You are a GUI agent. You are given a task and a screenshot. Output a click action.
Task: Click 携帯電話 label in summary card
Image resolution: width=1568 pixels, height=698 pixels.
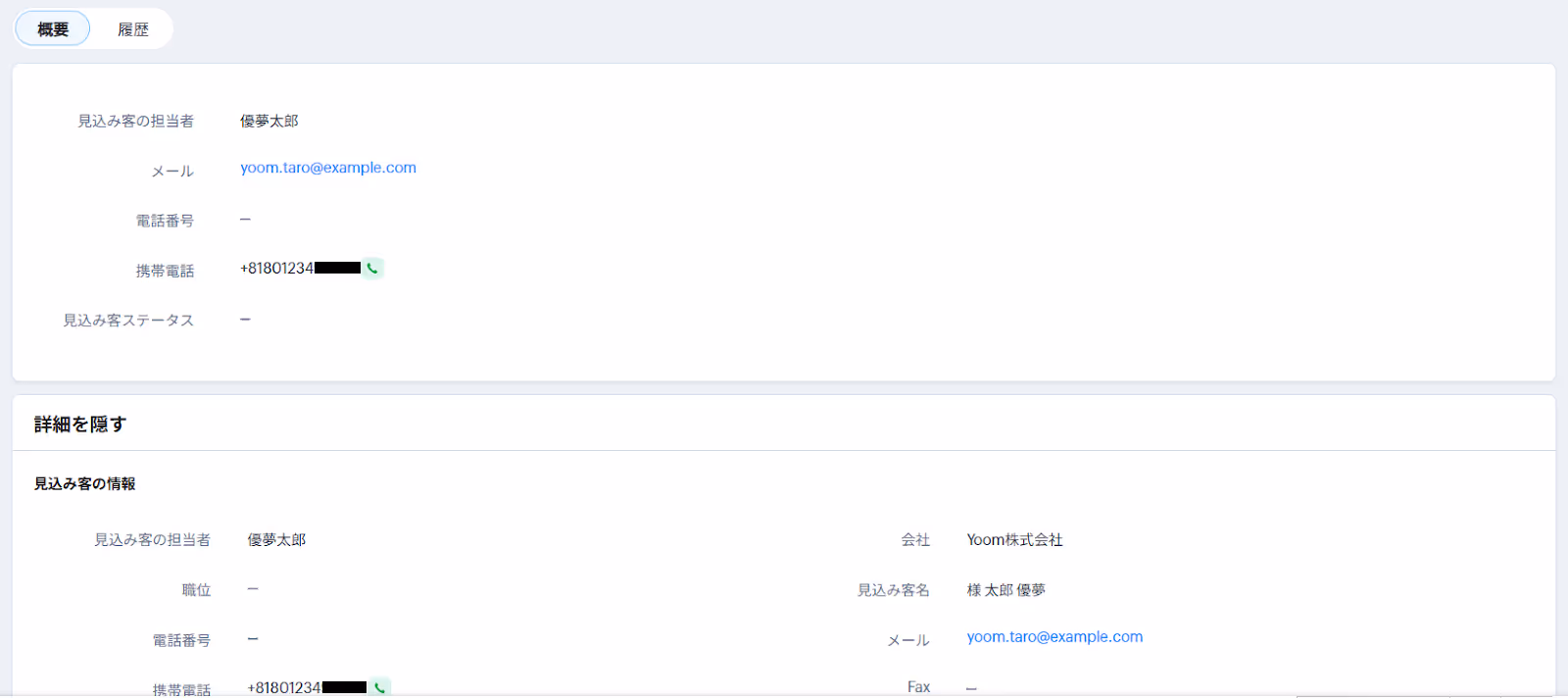click(165, 271)
